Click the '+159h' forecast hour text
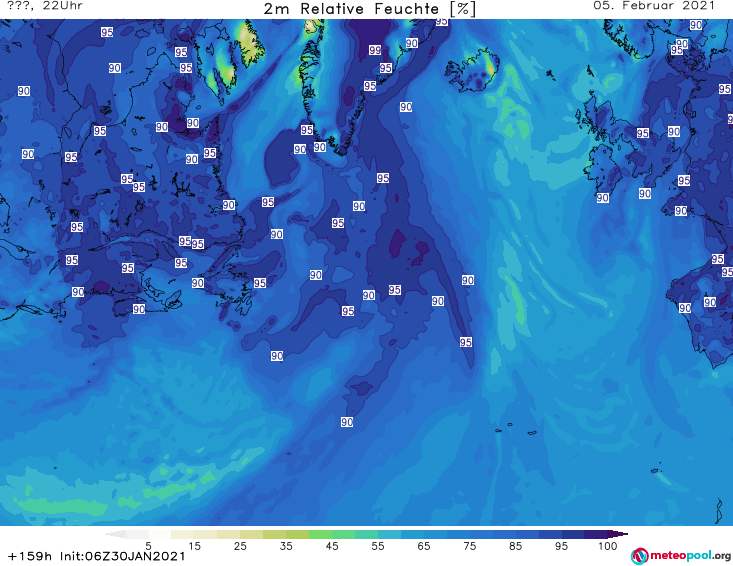Image resolution: width=733 pixels, height=566 pixels. point(30,556)
